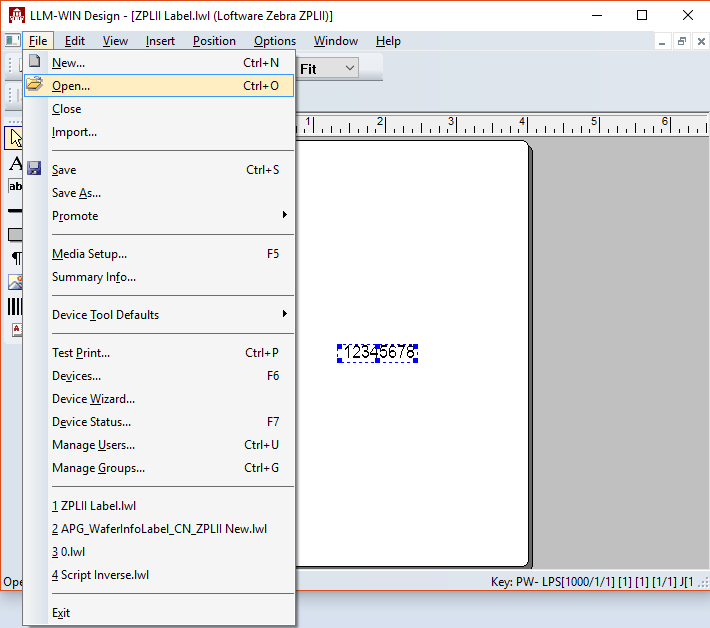Choose Import... from the File menu
The height and width of the screenshot is (628, 710).
159,132
